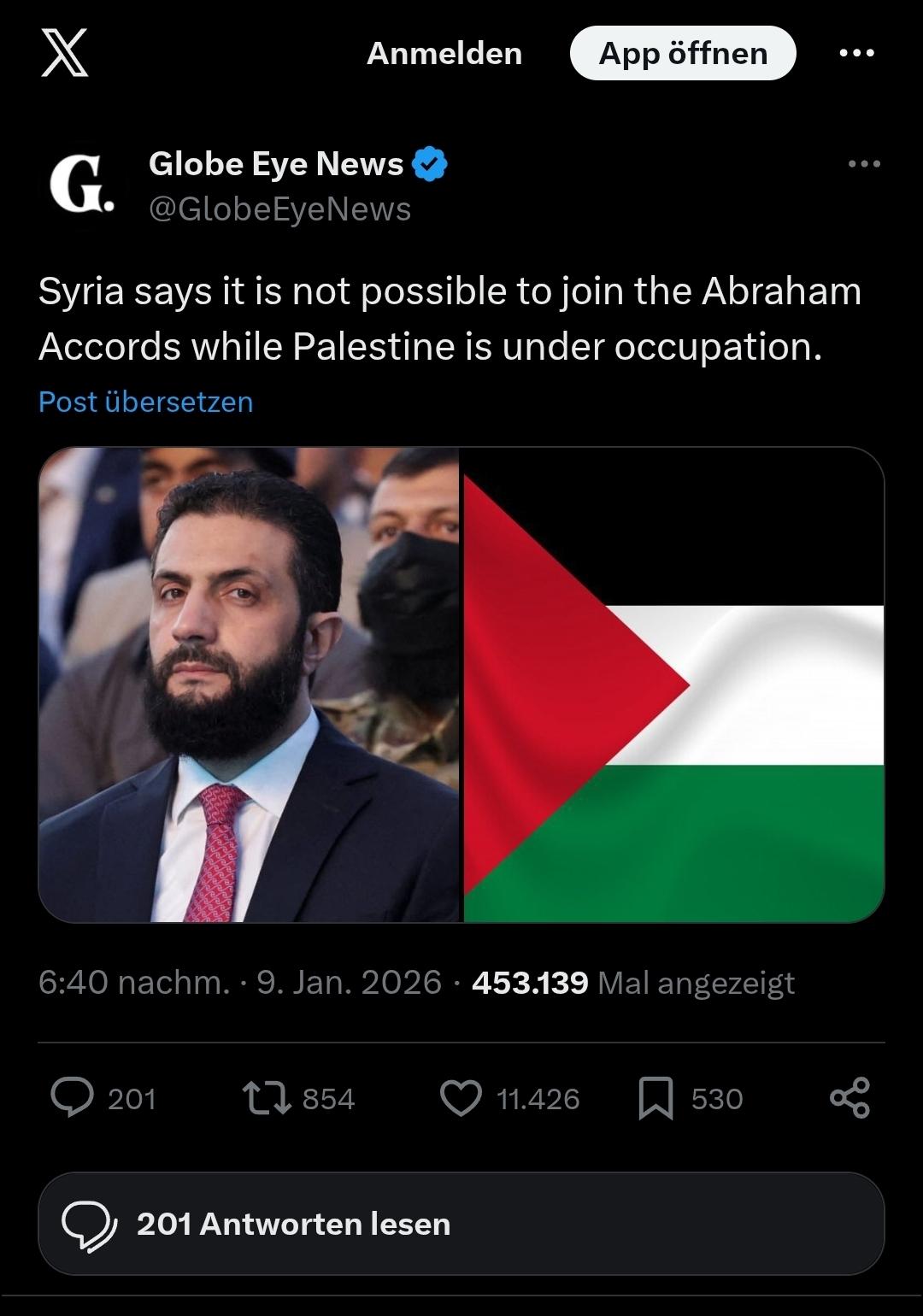The width and height of the screenshot is (923, 1316).
Task: Click the Globe Eye News profile avatar
Action: coord(81,185)
